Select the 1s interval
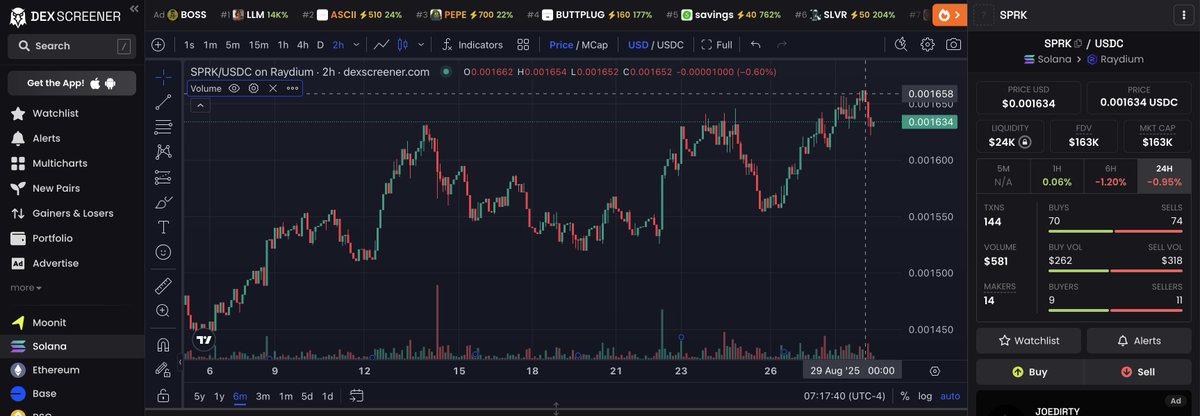The image size is (1200, 416). [190, 45]
